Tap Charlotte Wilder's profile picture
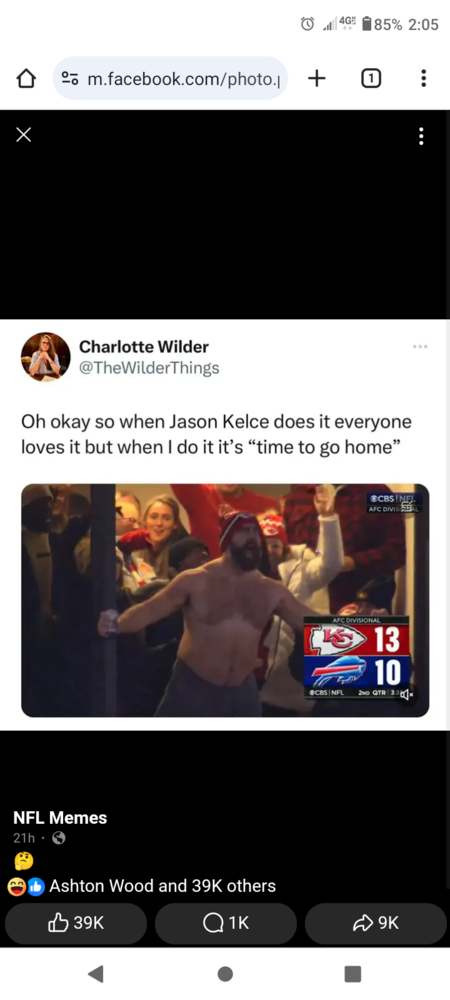450x1000 pixels. [45, 357]
